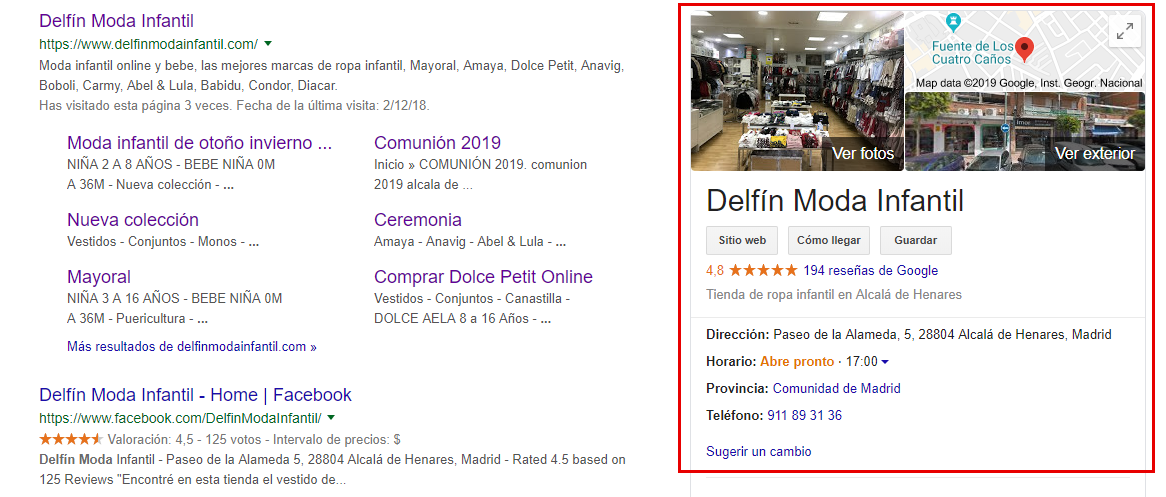This screenshot has width=1166, height=497.
Task: Click the Cómo llegar button
Action: (x=828, y=241)
